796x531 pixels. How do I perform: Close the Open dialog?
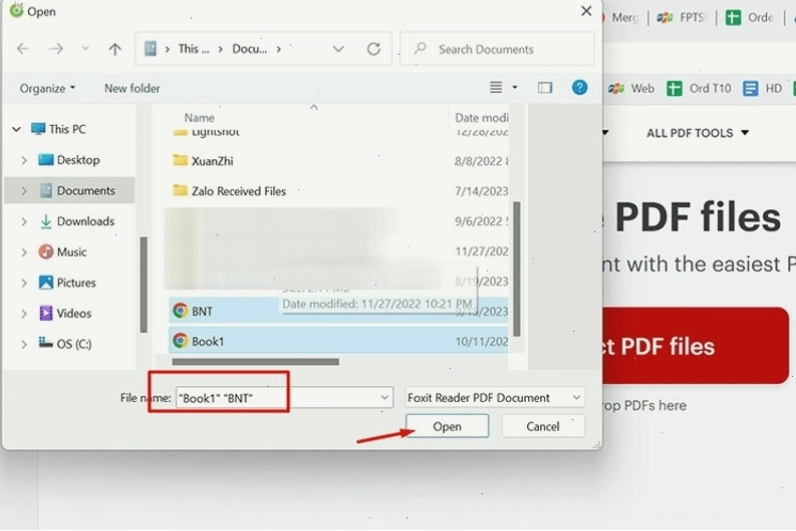[586, 11]
